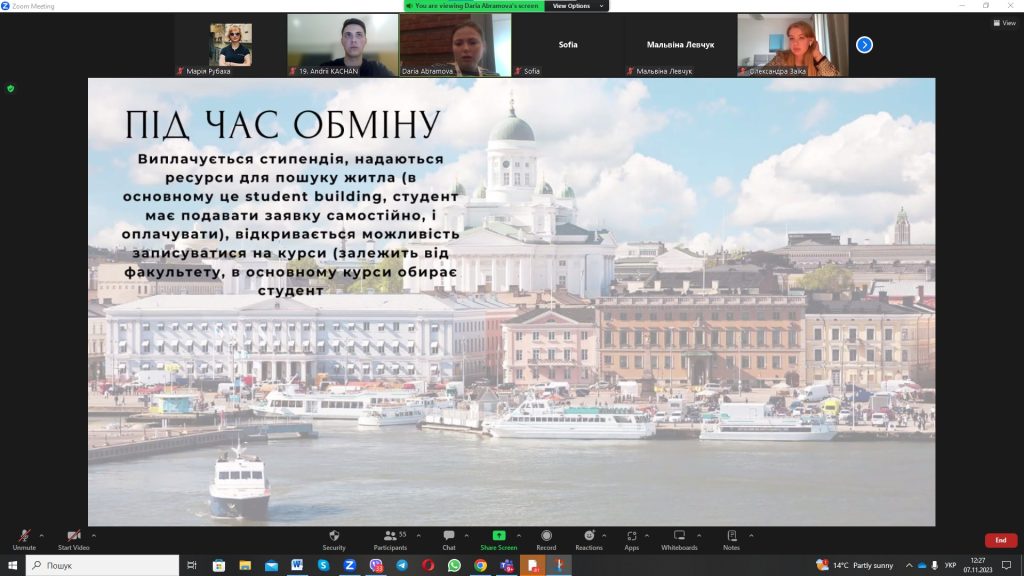Open the Whiteboards tool
Viewport: 1024px width, 576px height.
(679, 539)
